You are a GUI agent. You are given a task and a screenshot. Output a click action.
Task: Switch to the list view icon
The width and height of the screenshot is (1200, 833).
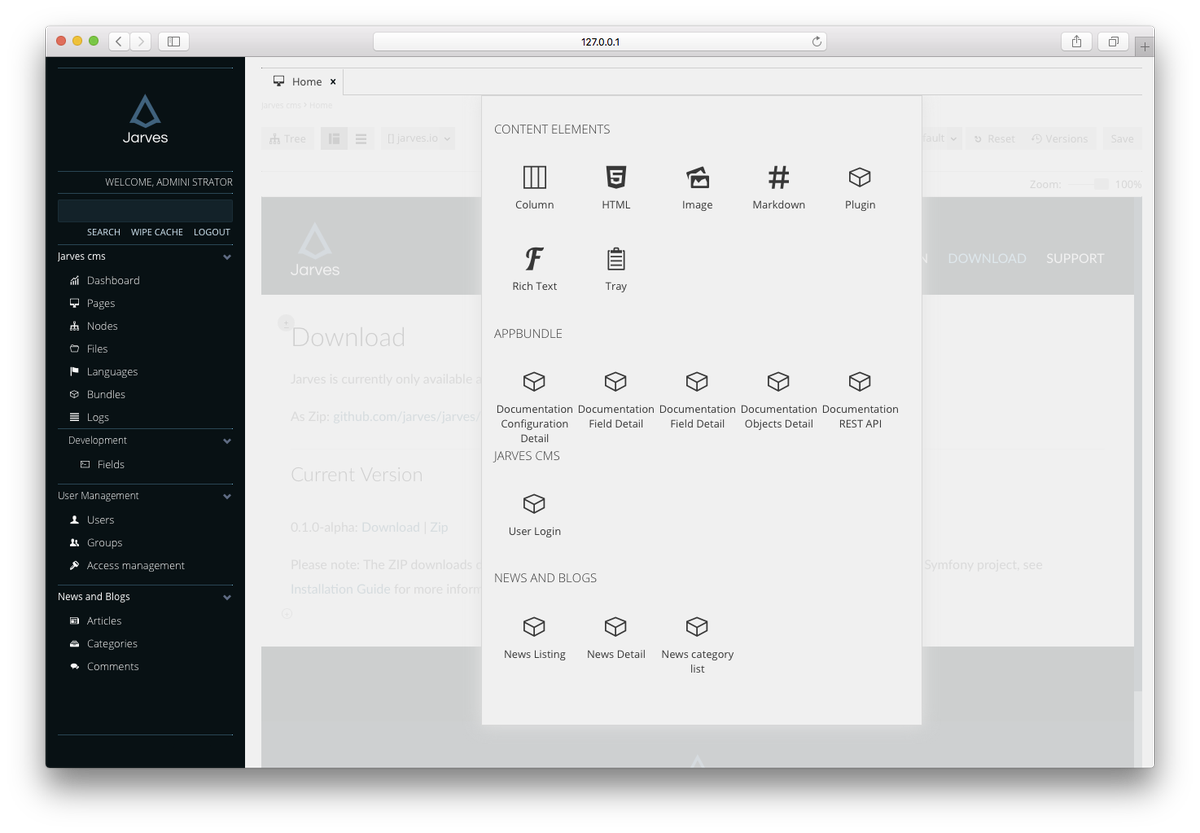(x=361, y=139)
